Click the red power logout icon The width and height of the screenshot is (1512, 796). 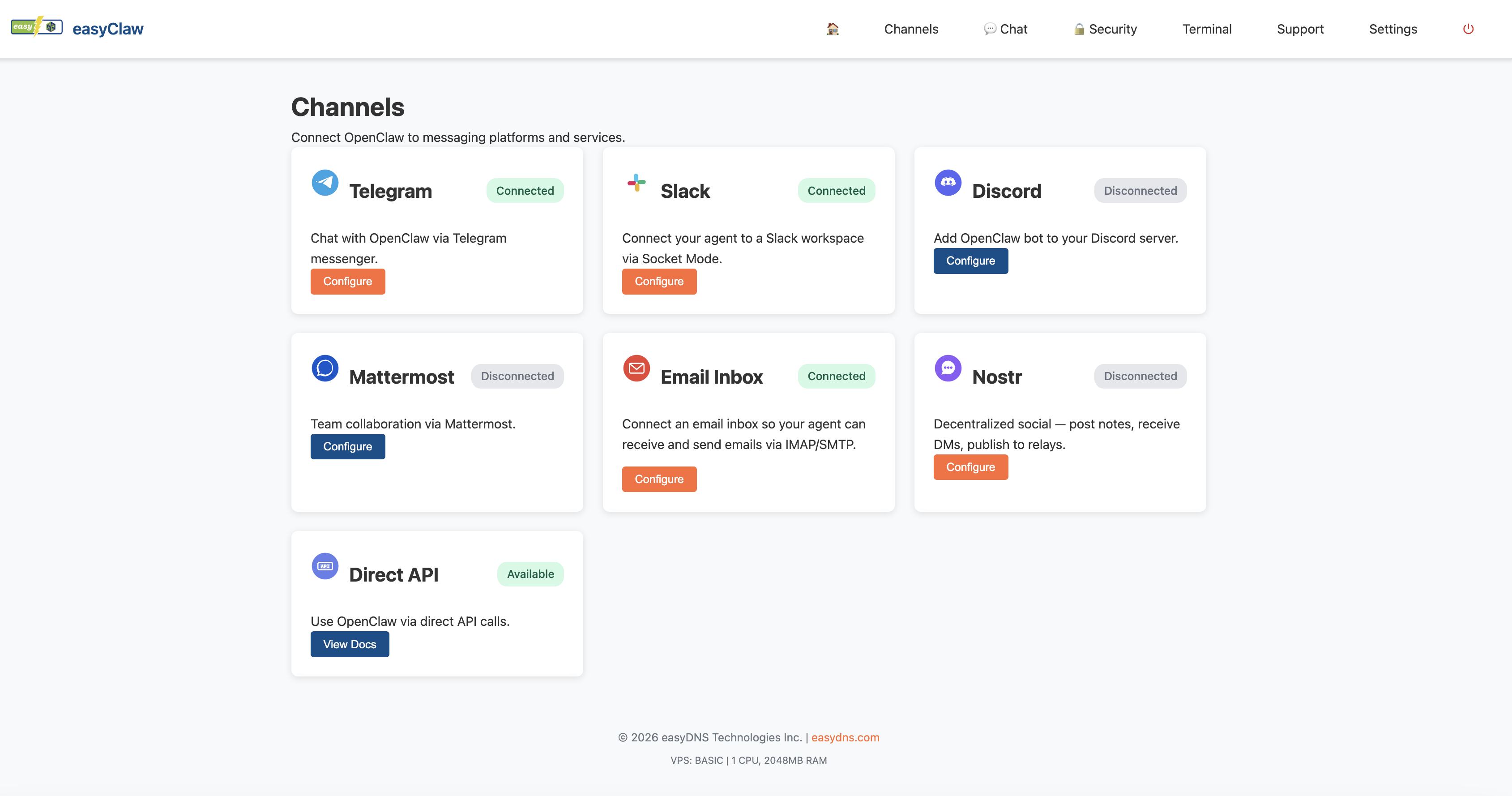(x=1468, y=29)
